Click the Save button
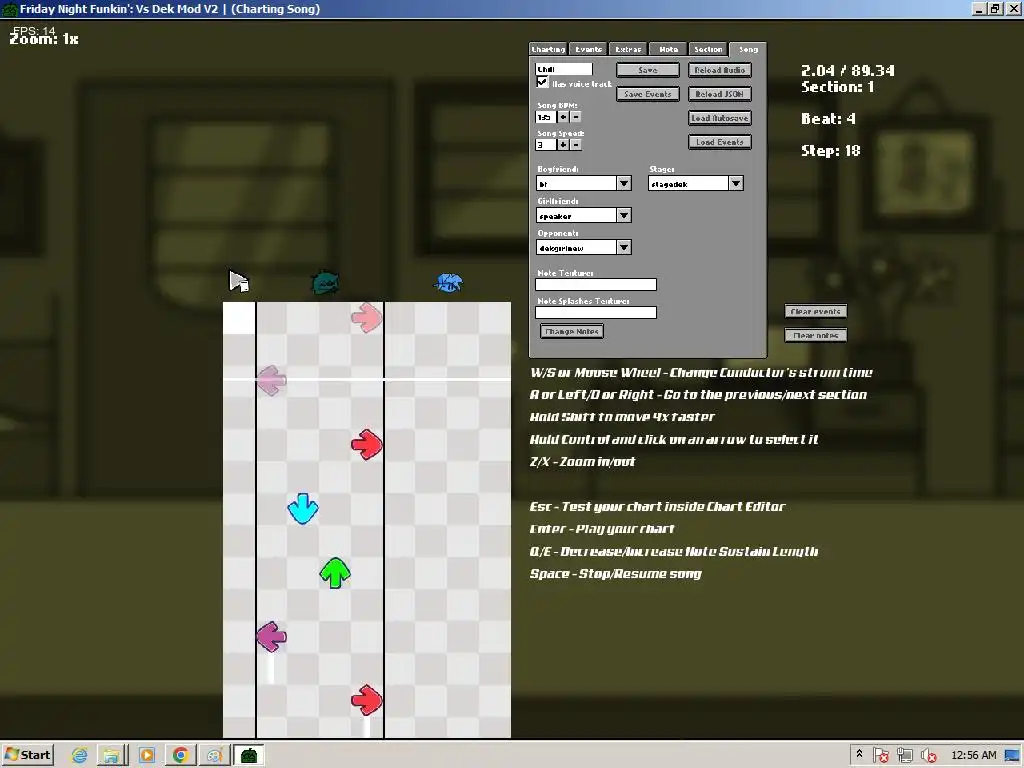Viewport: 1024px width, 768px height. 648,70
